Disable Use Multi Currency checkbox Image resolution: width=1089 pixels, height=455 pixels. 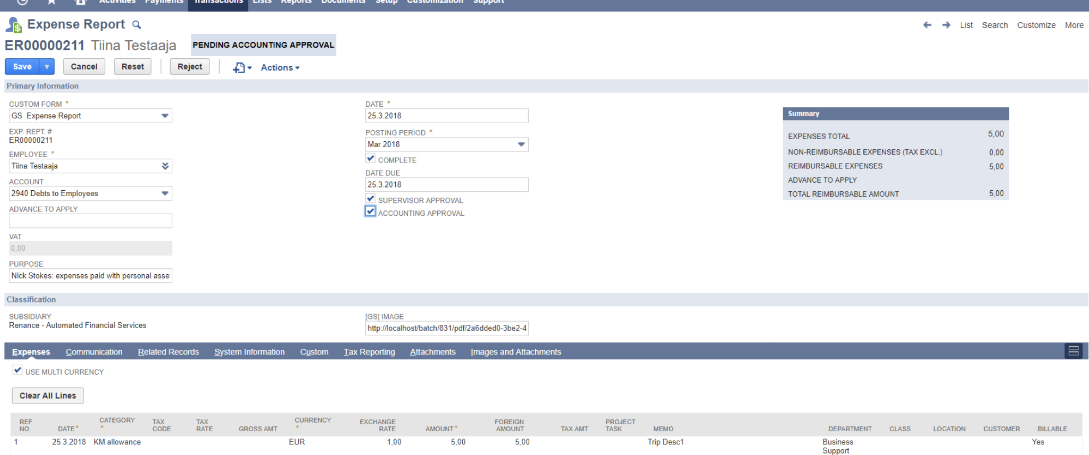point(17,371)
